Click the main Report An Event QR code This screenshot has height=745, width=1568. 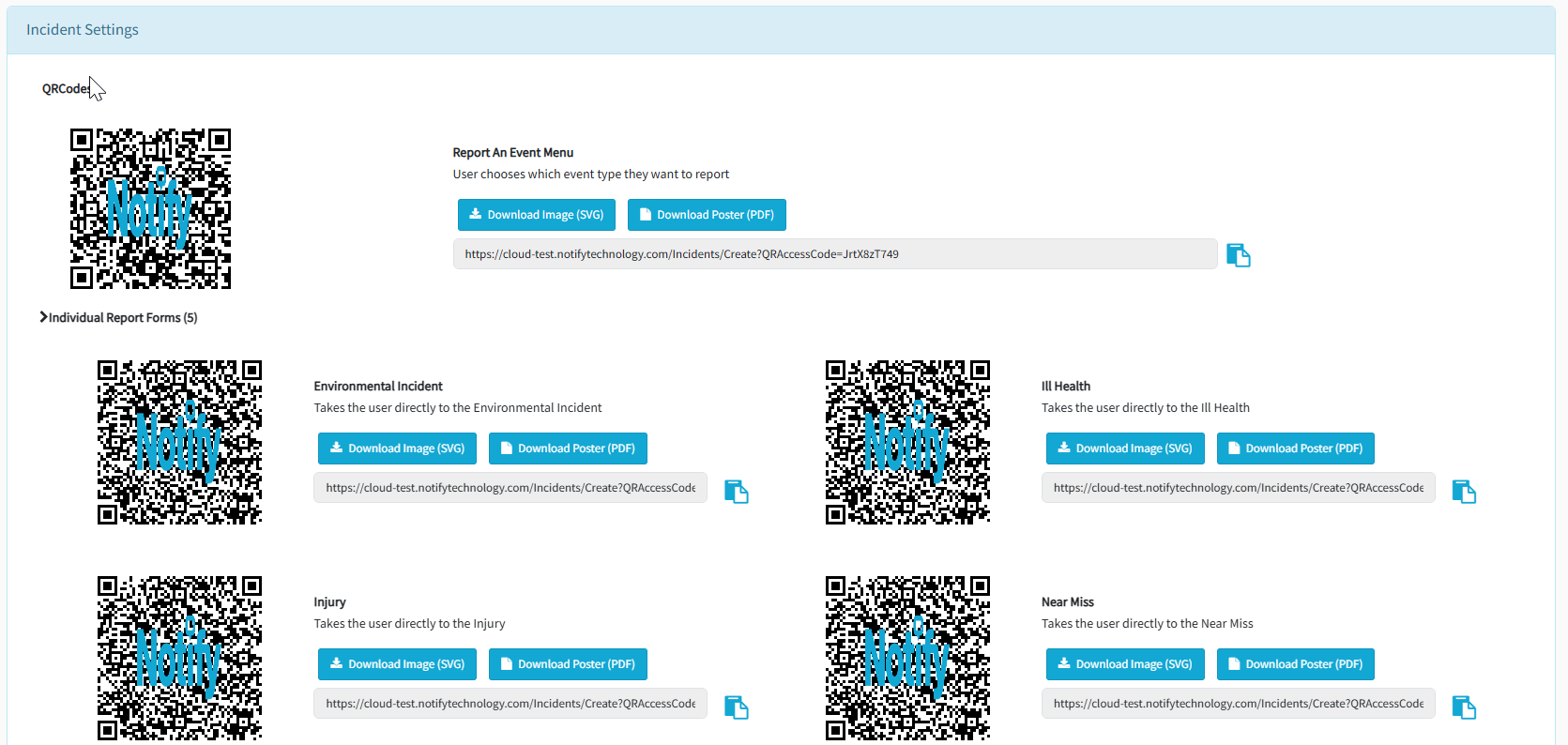(x=150, y=208)
